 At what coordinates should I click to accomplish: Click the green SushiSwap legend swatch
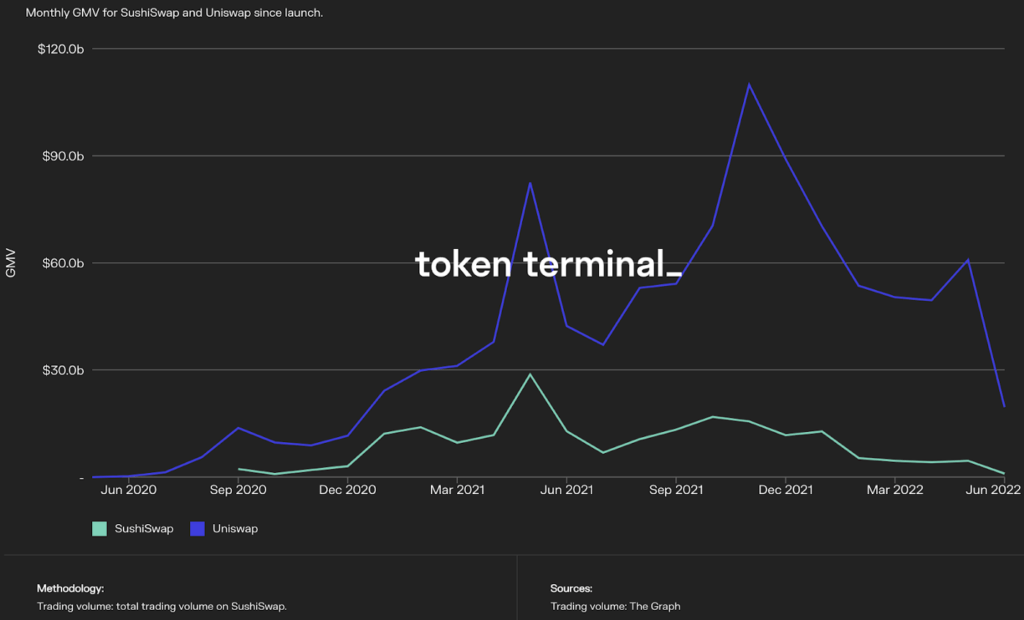click(x=99, y=528)
